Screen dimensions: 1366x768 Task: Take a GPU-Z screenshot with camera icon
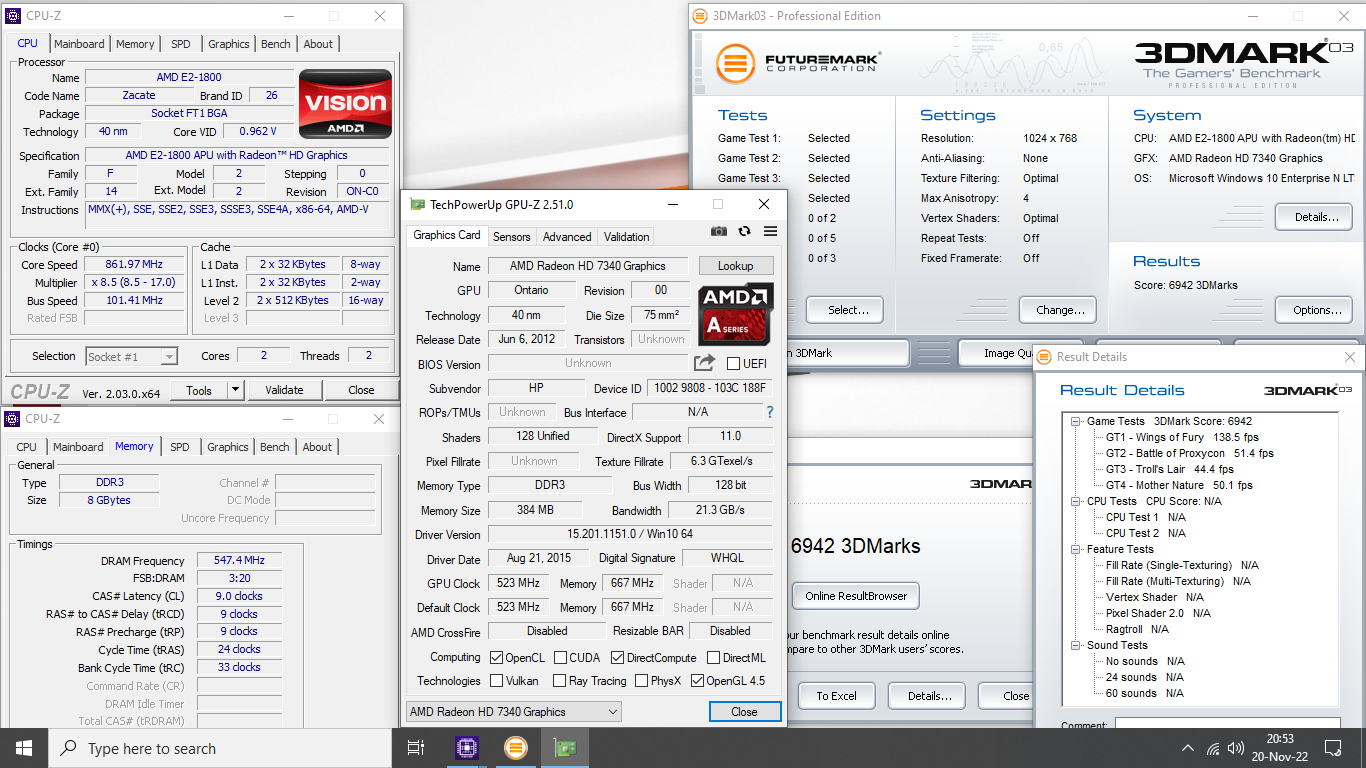tap(719, 231)
